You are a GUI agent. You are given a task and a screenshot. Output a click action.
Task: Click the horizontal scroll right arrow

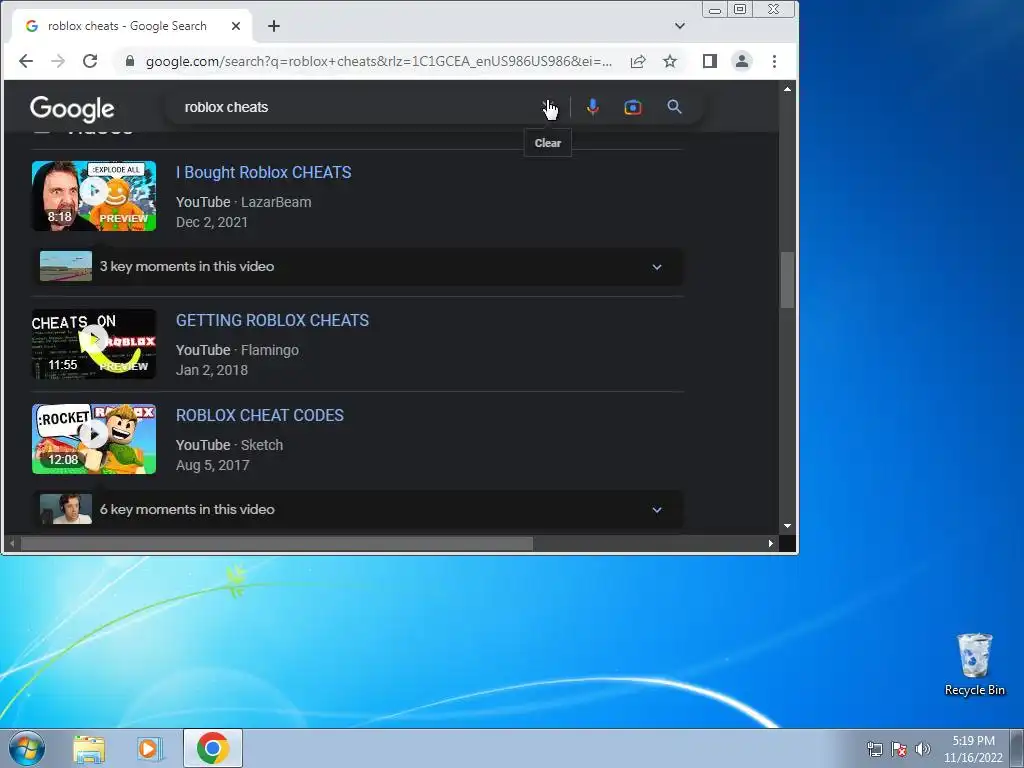(771, 543)
